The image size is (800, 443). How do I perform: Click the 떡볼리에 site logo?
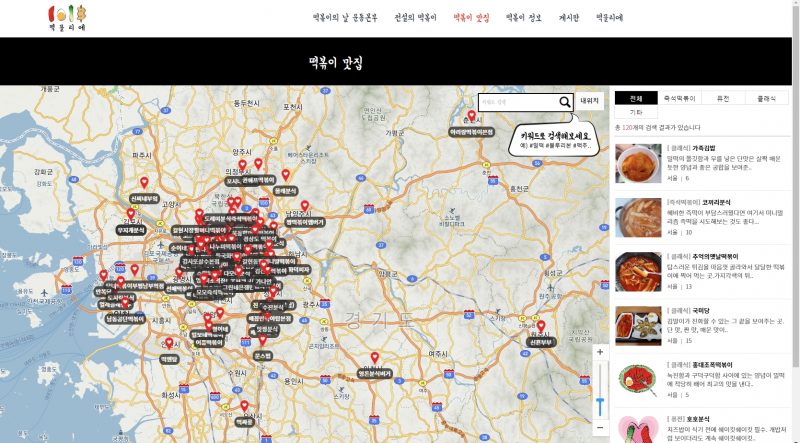click(67, 18)
